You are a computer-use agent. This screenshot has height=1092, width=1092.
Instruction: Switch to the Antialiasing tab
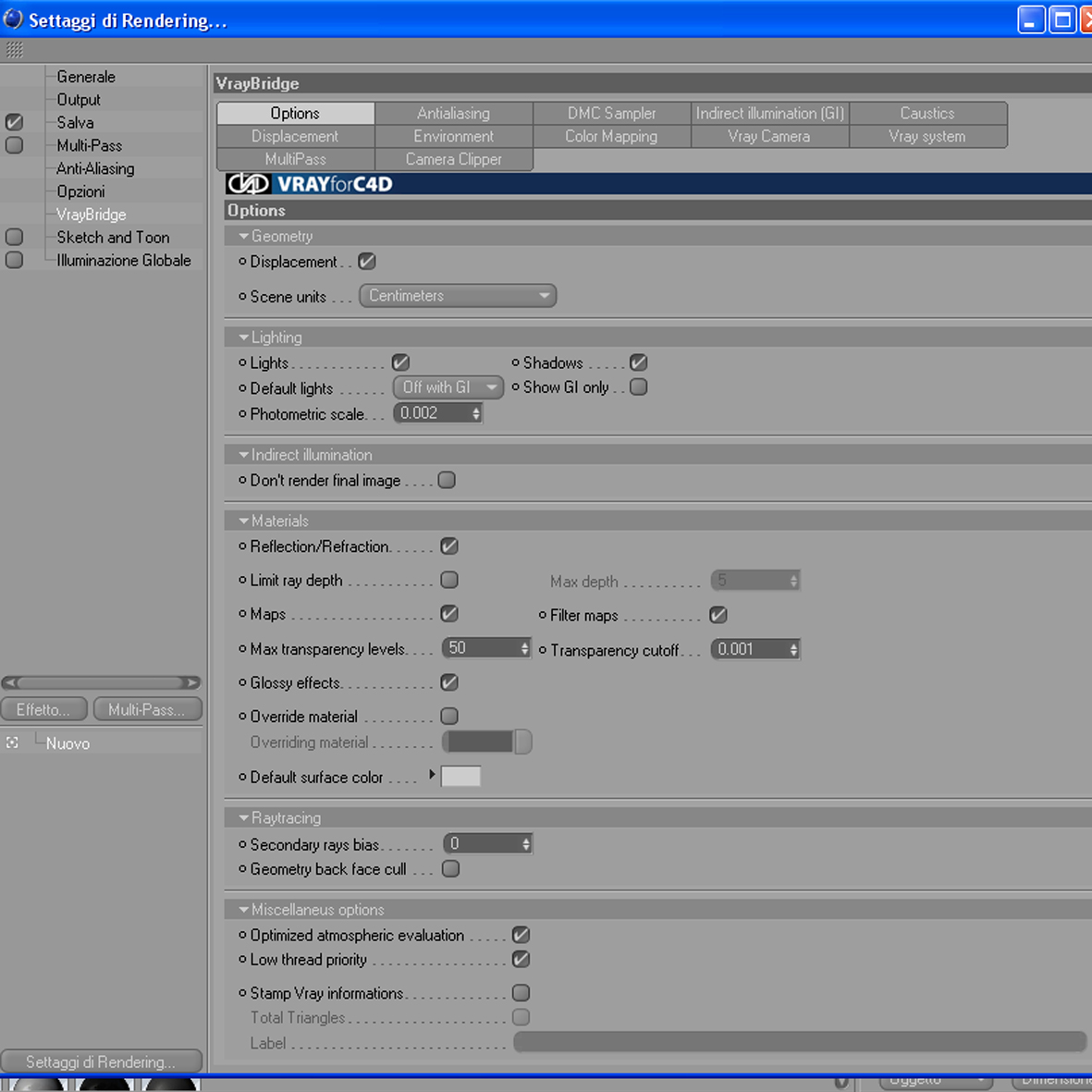click(453, 113)
